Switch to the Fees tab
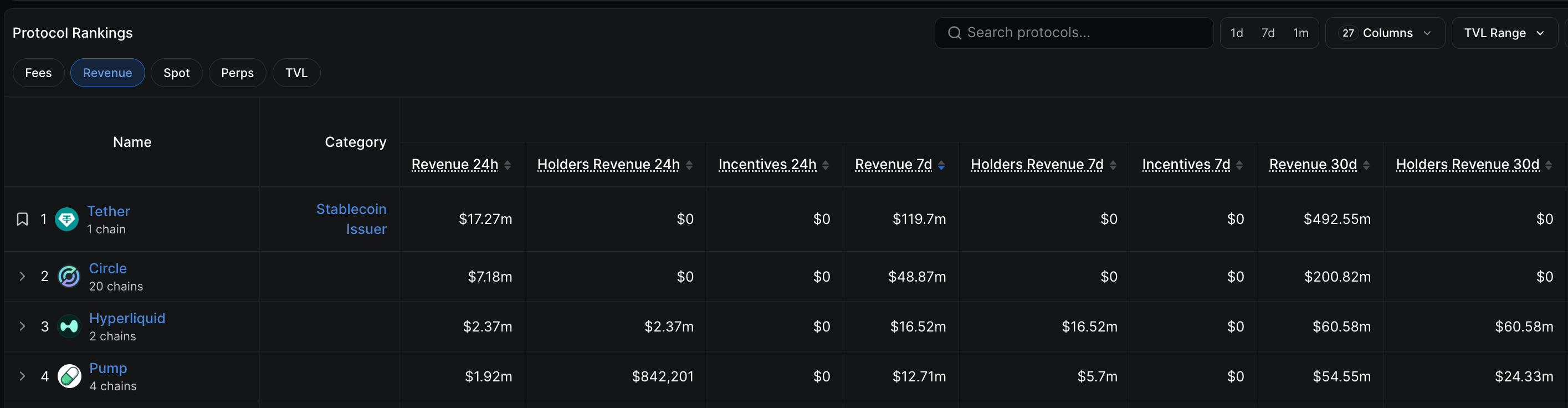 coord(38,73)
